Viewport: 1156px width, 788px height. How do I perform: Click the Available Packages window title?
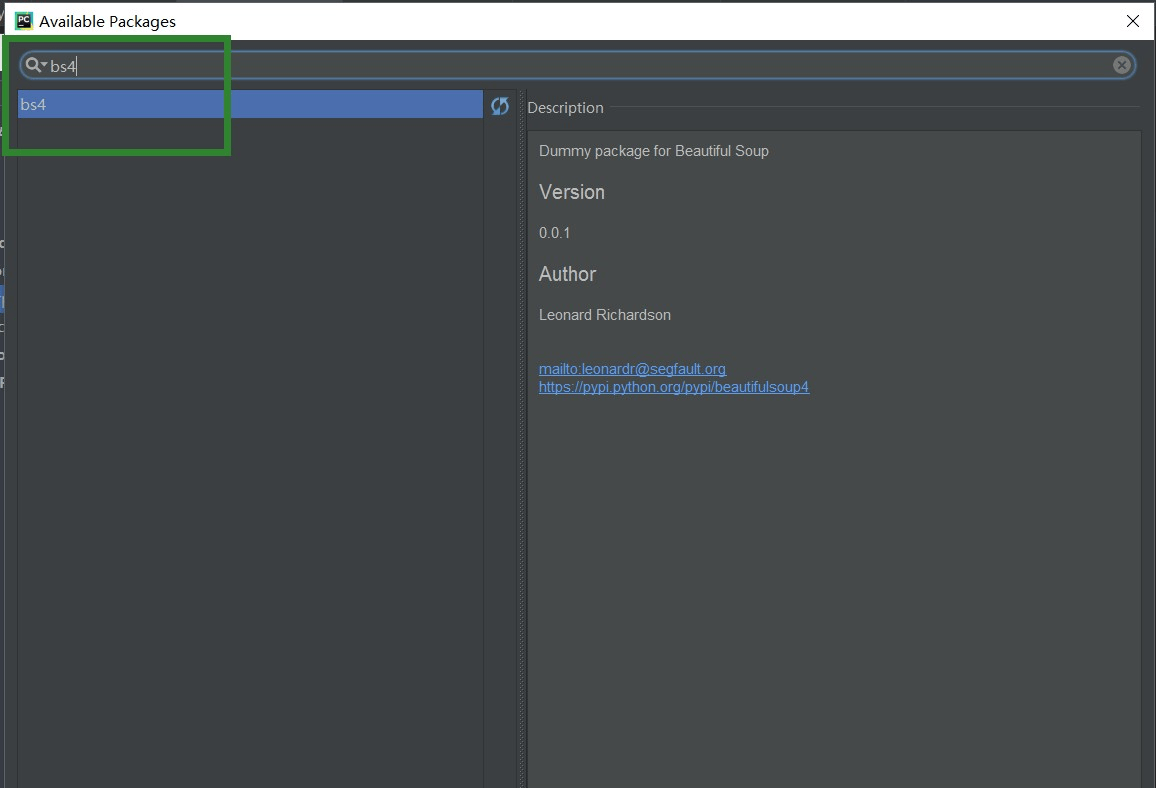108,21
